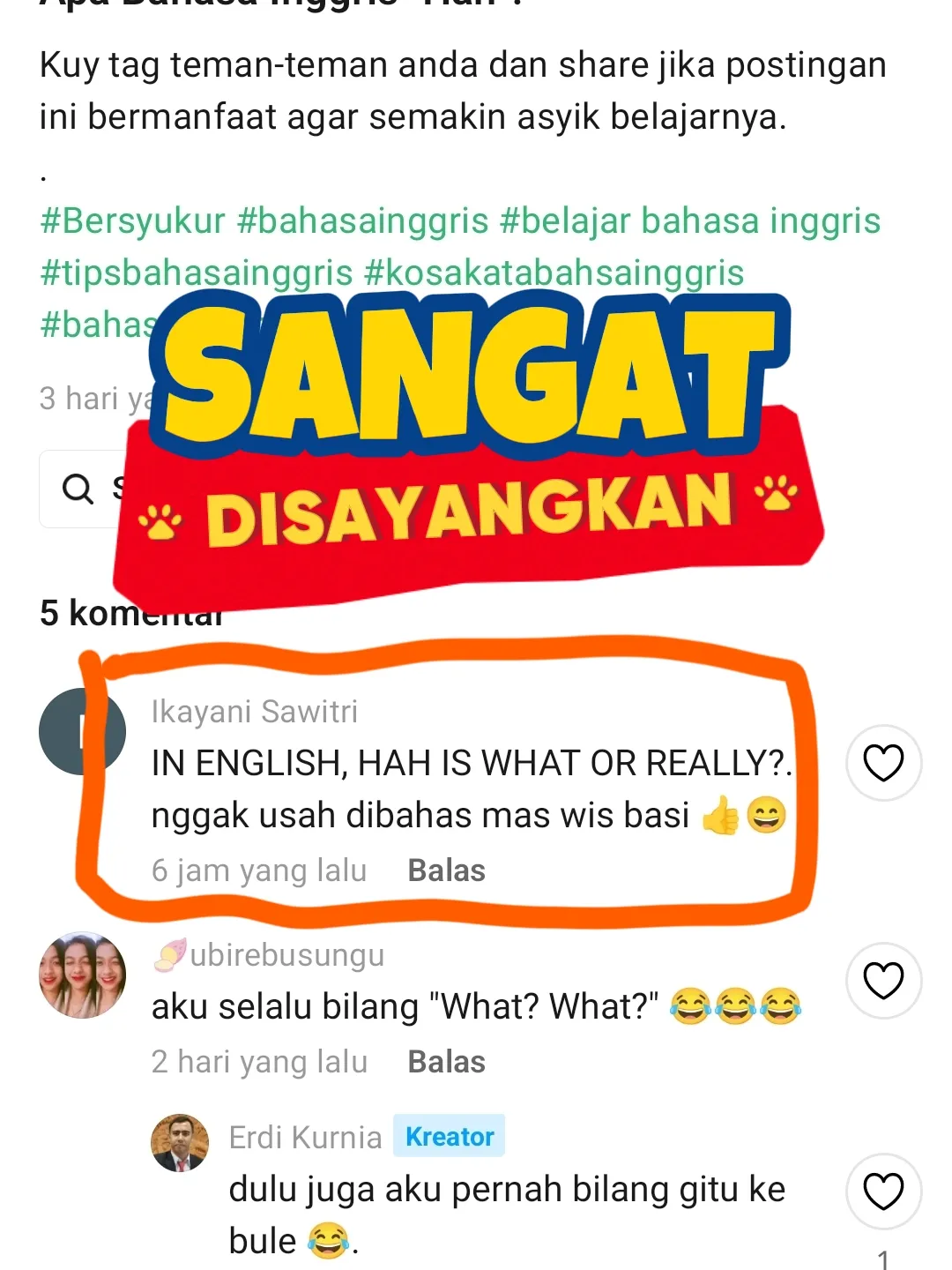The image size is (952, 1270).
Task: Tap Balas under ubirebusungu's comment
Action: [x=446, y=1062]
